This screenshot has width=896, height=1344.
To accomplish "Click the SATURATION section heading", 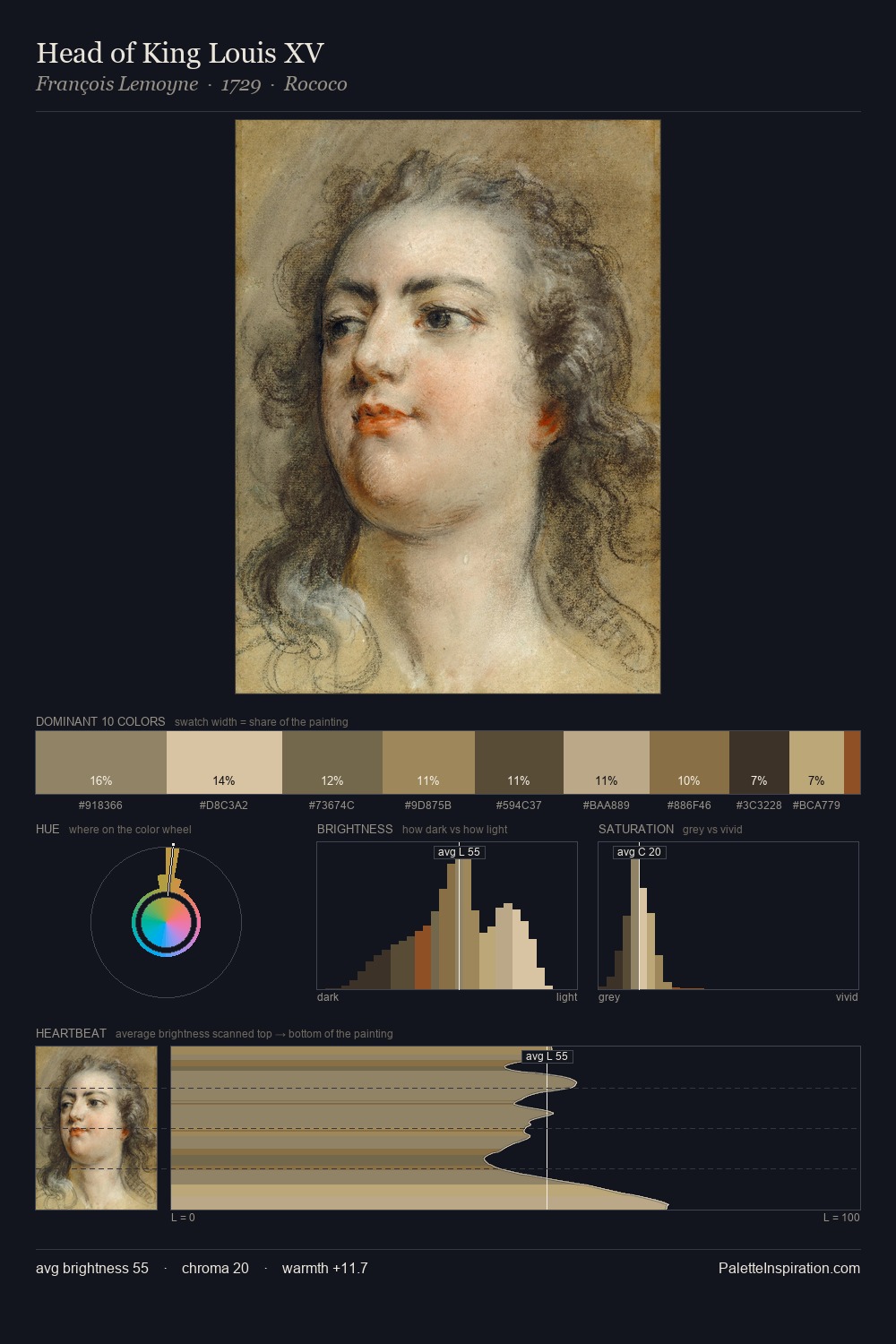I will point(636,829).
